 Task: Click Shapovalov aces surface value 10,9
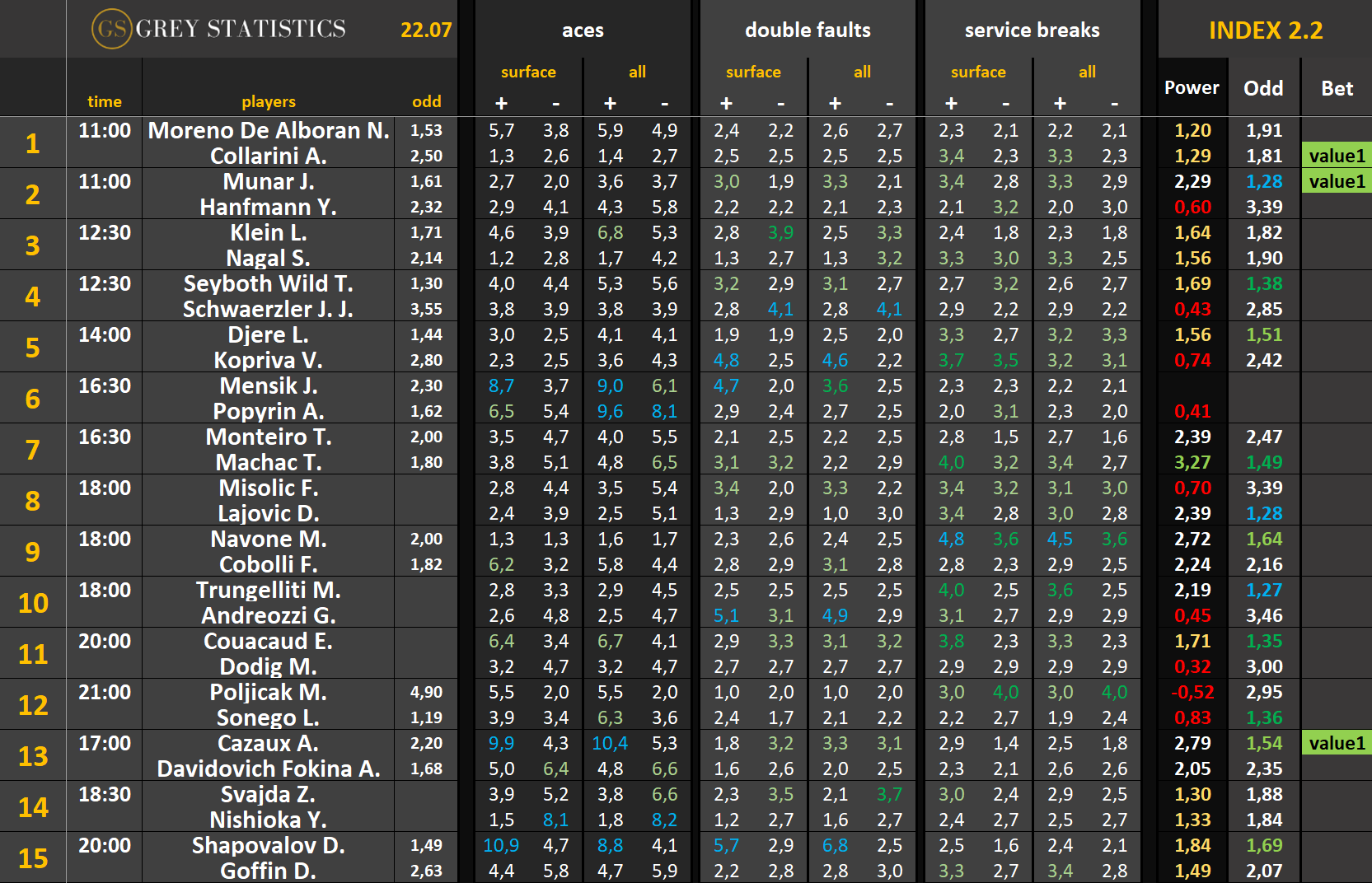501,845
